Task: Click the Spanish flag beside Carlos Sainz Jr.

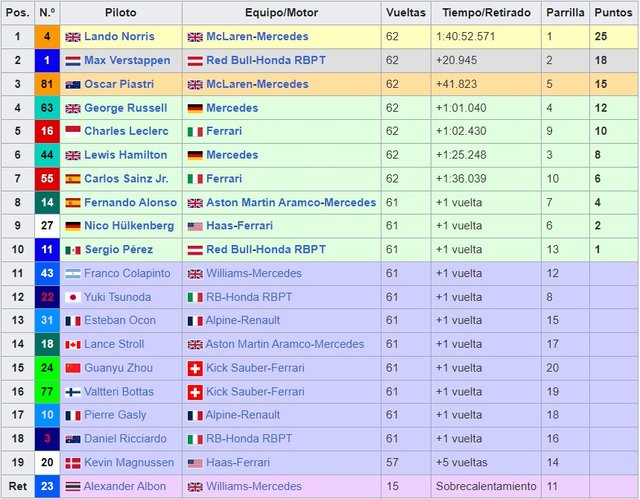Action: [73, 179]
